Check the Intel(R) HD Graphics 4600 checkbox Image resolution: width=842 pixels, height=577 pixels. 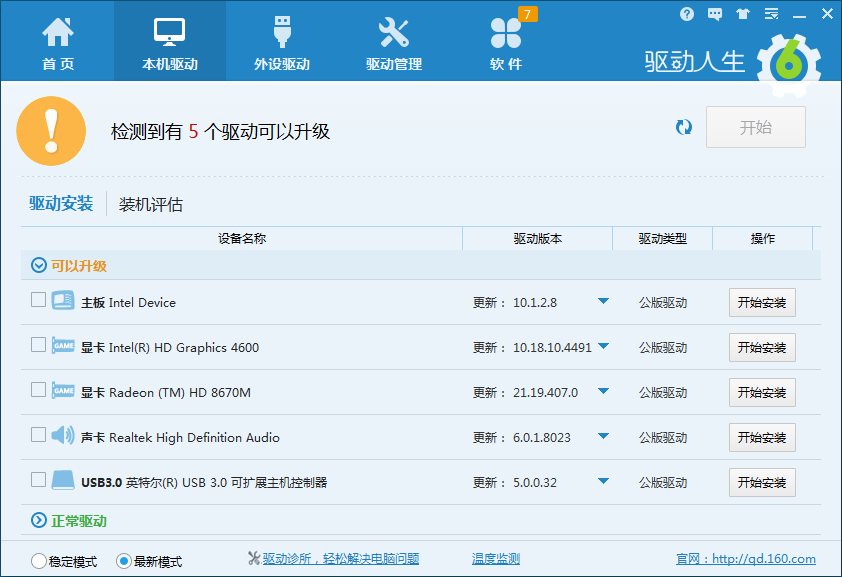pyautogui.click(x=38, y=345)
